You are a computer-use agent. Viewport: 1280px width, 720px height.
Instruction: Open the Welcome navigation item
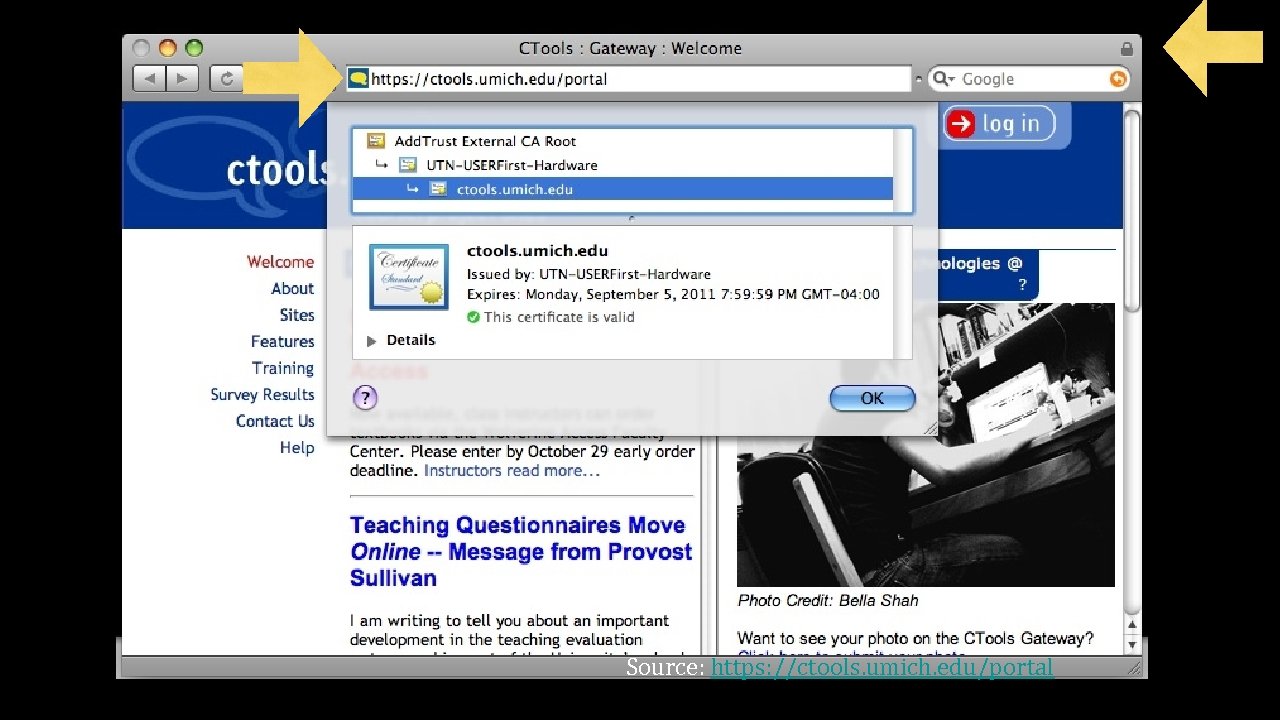click(280, 262)
